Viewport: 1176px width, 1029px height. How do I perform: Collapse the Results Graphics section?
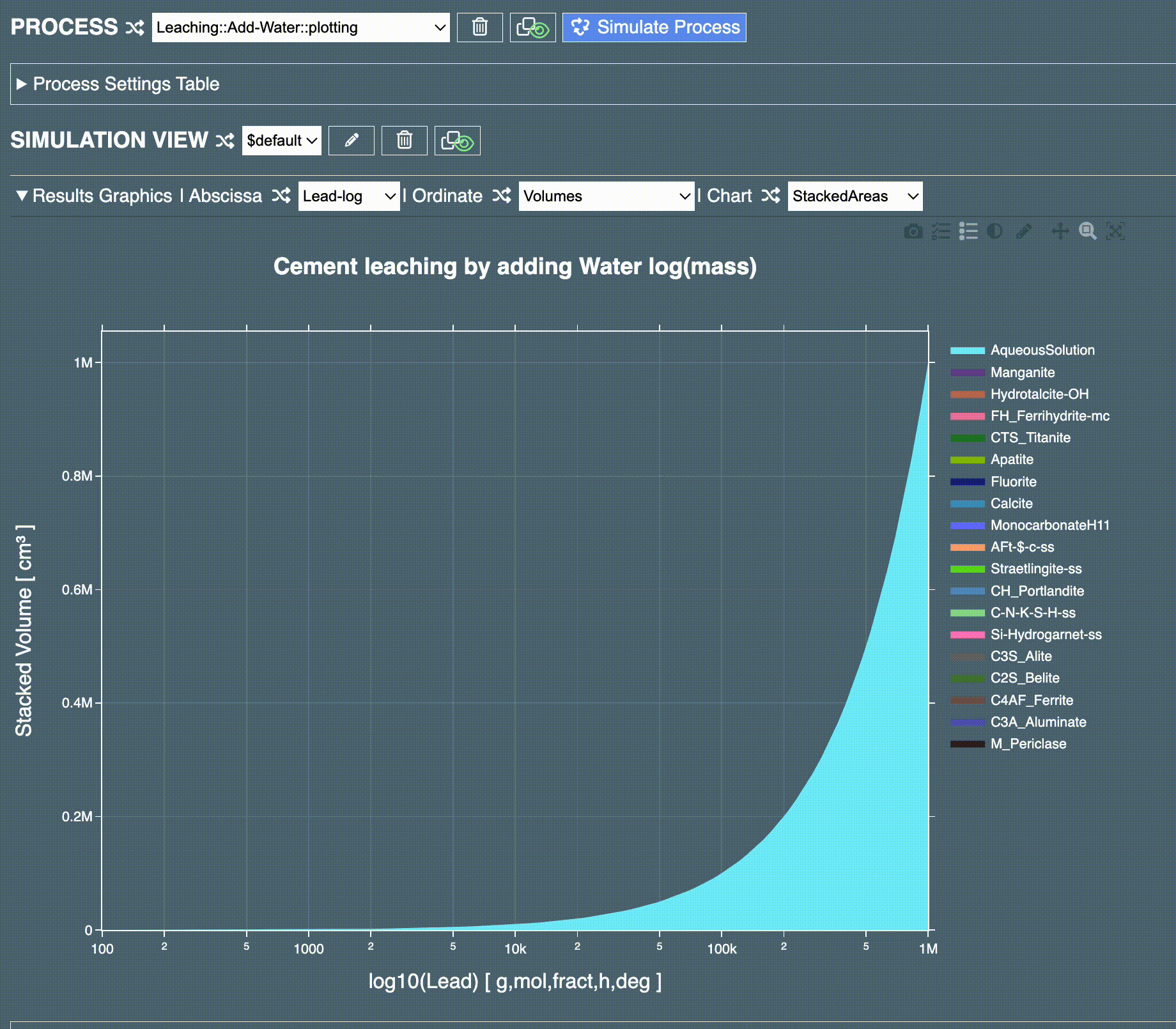(22, 196)
